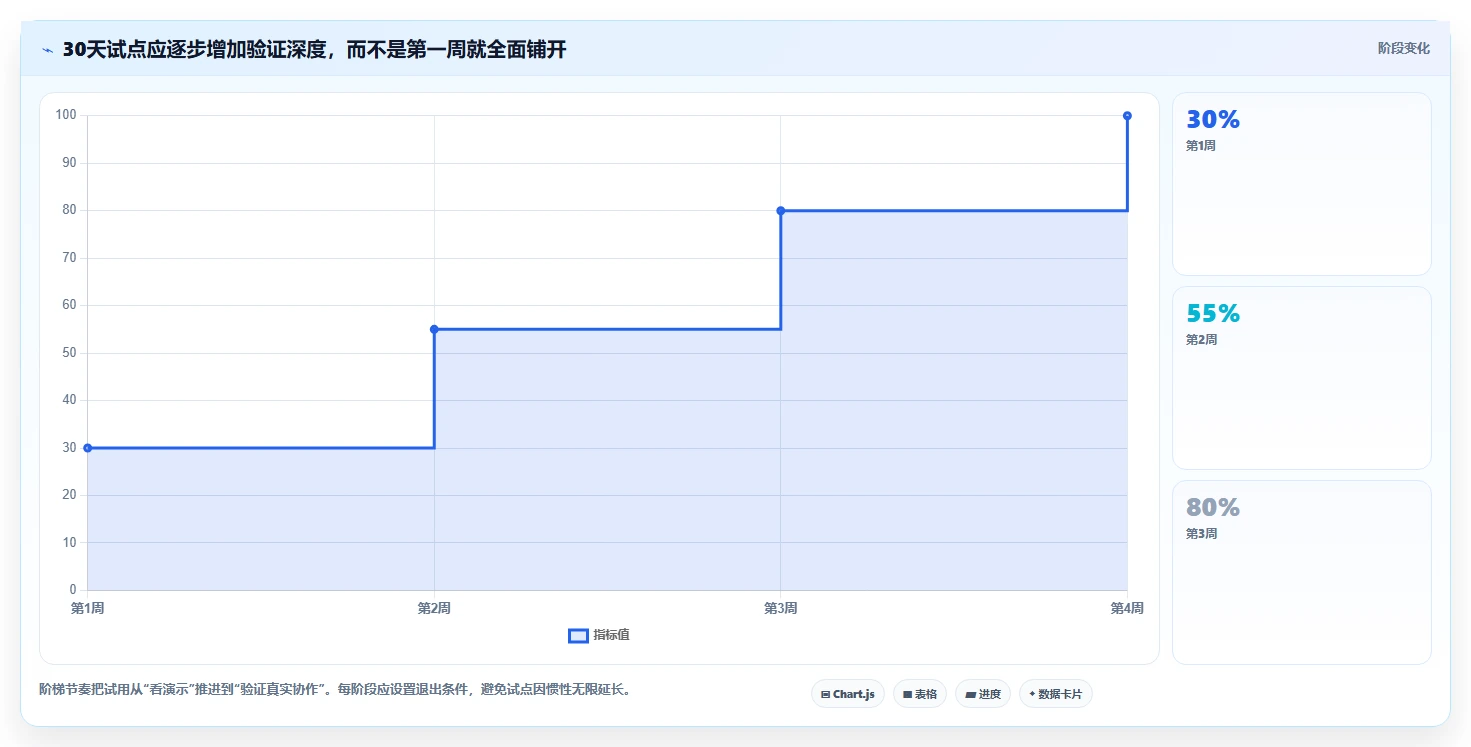Click the 第2周 data point at 55

click(434, 329)
